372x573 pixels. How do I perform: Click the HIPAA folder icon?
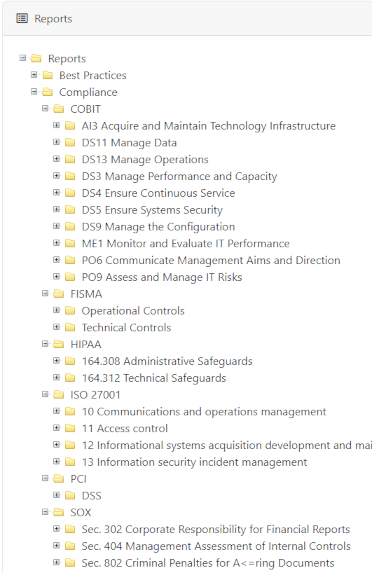pos(58,344)
